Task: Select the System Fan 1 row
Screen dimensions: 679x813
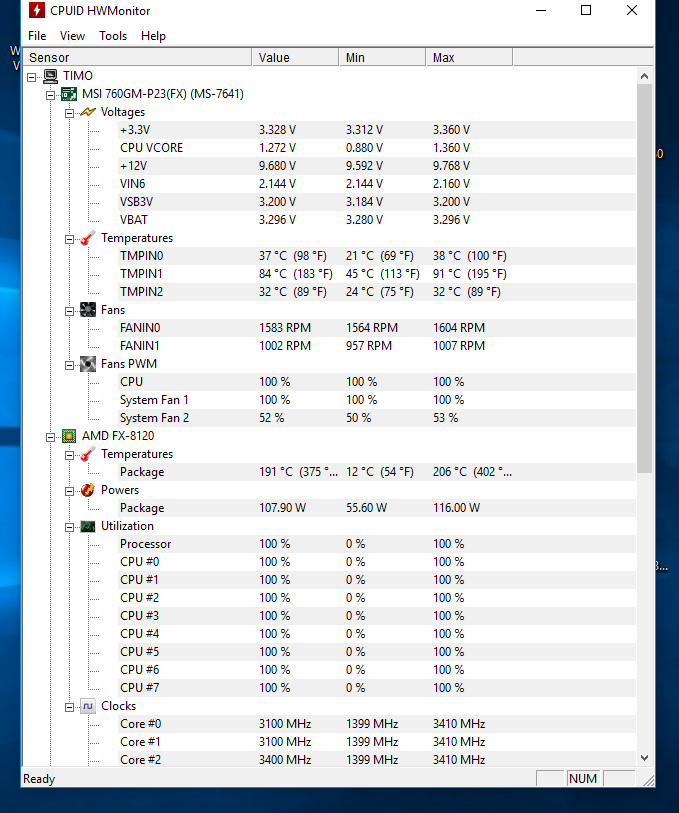Action: tap(377, 400)
